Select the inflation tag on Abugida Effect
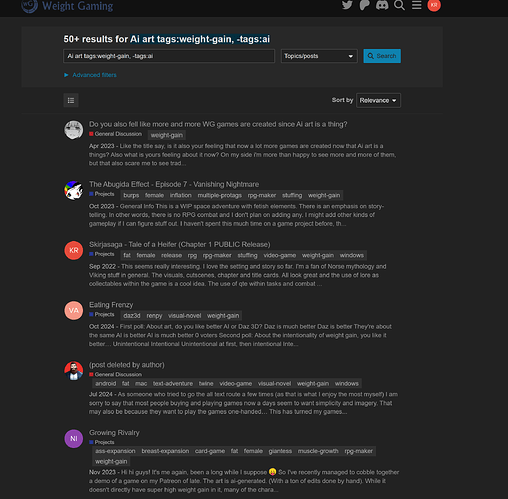 [x=181, y=195]
